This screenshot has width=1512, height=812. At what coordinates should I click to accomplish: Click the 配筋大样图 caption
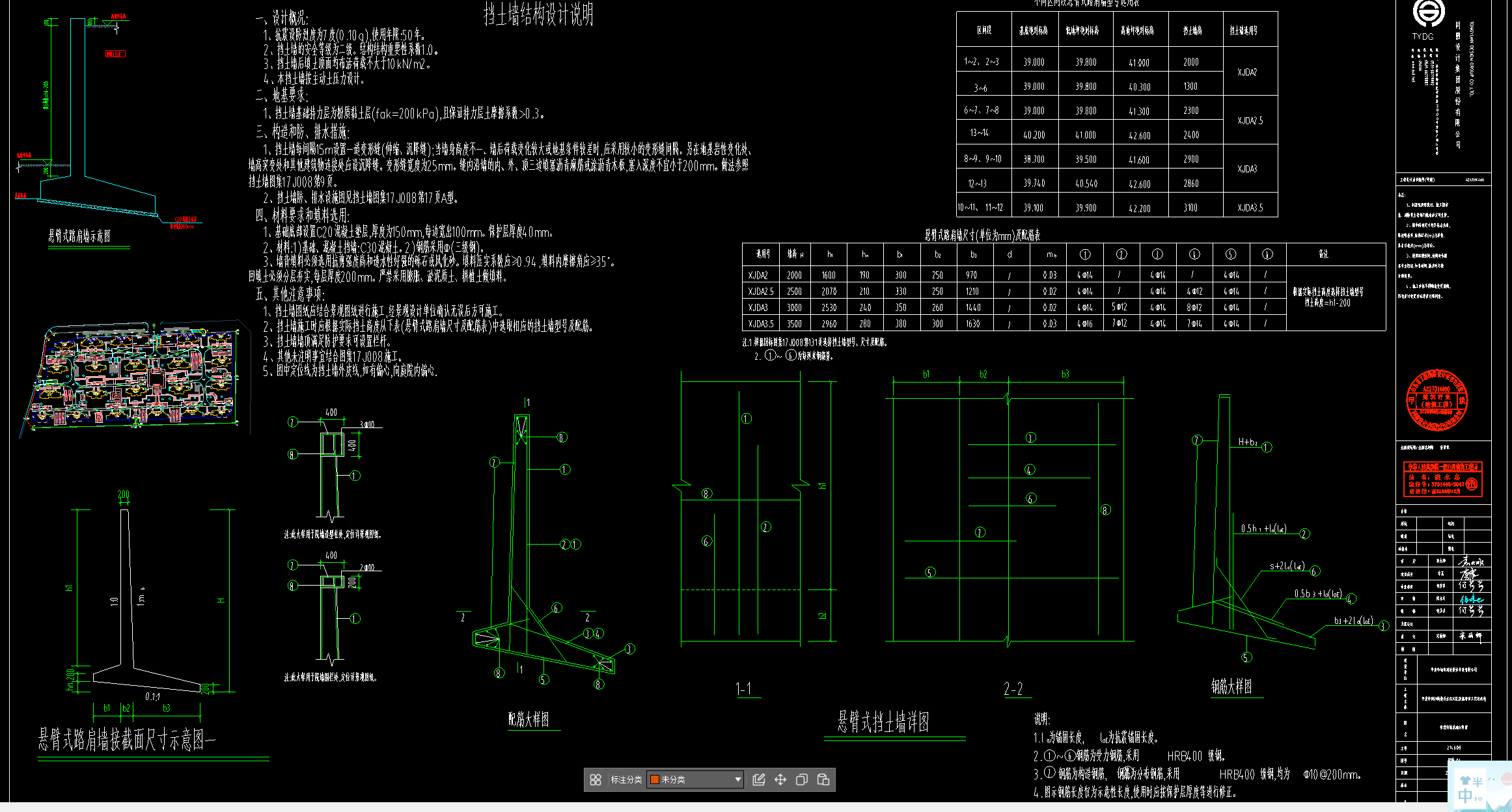(x=529, y=719)
